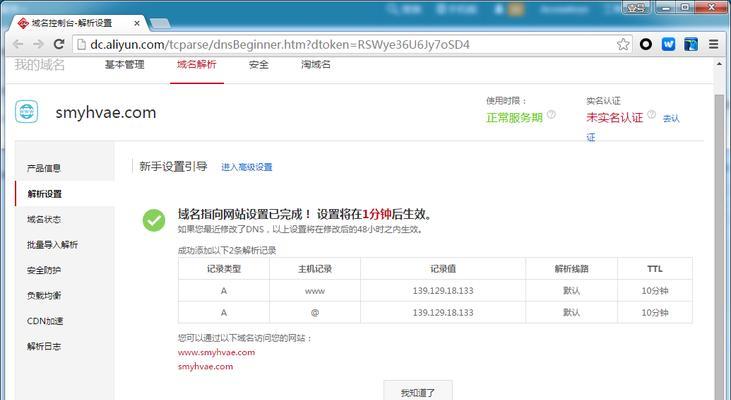
Task: Open 负载均衡 in the sidebar
Action: click(44, 296)
